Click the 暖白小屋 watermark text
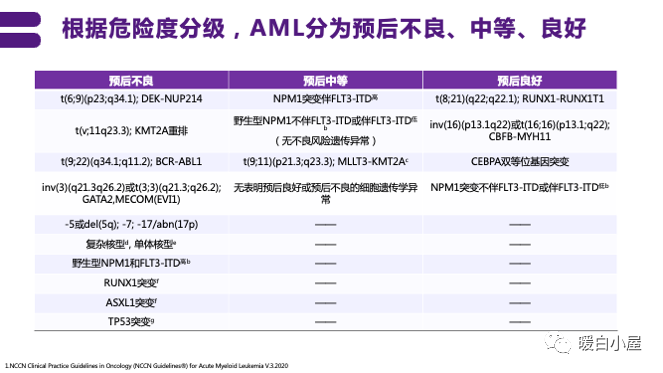 pyautogui.click(x=610, y=343)
